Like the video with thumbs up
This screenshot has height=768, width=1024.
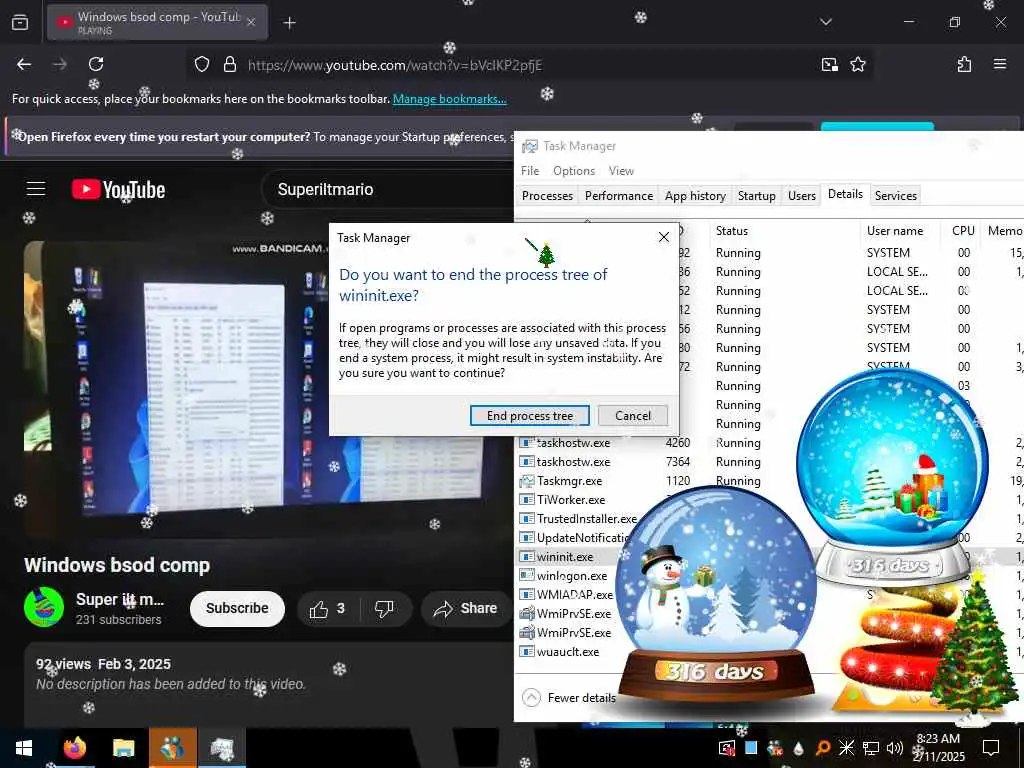pos(327,609)
